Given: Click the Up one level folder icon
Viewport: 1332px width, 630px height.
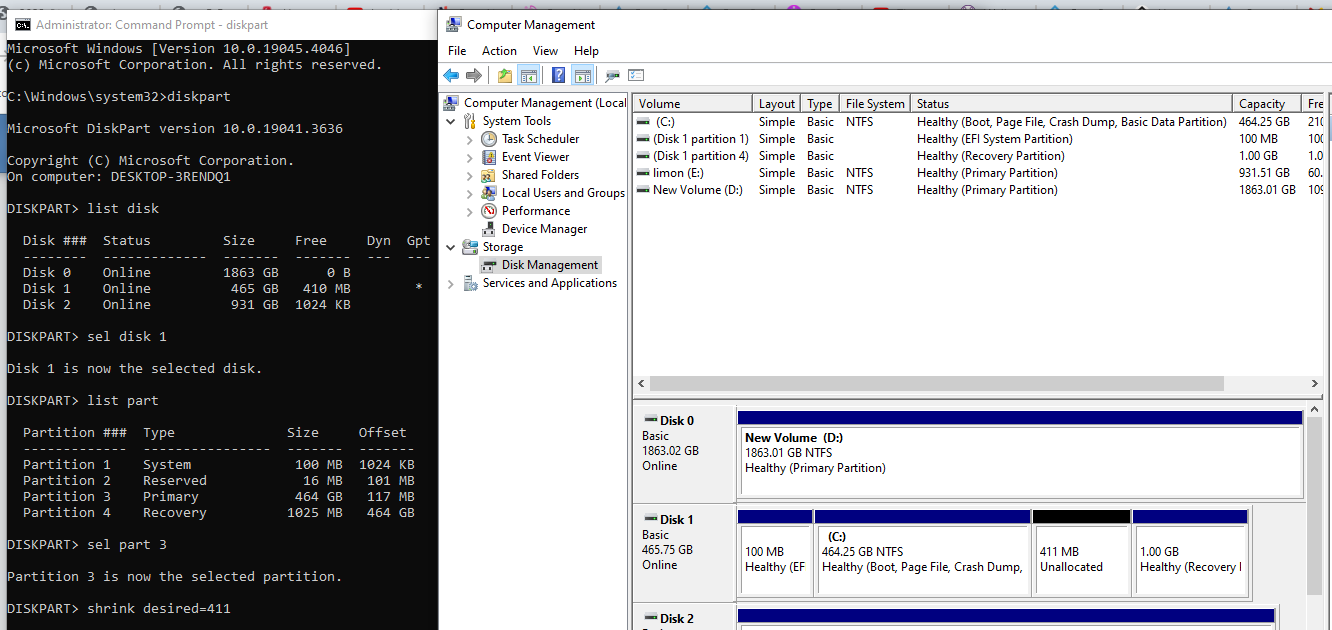Looking at the screenshot, I should [x=505, y=75].
